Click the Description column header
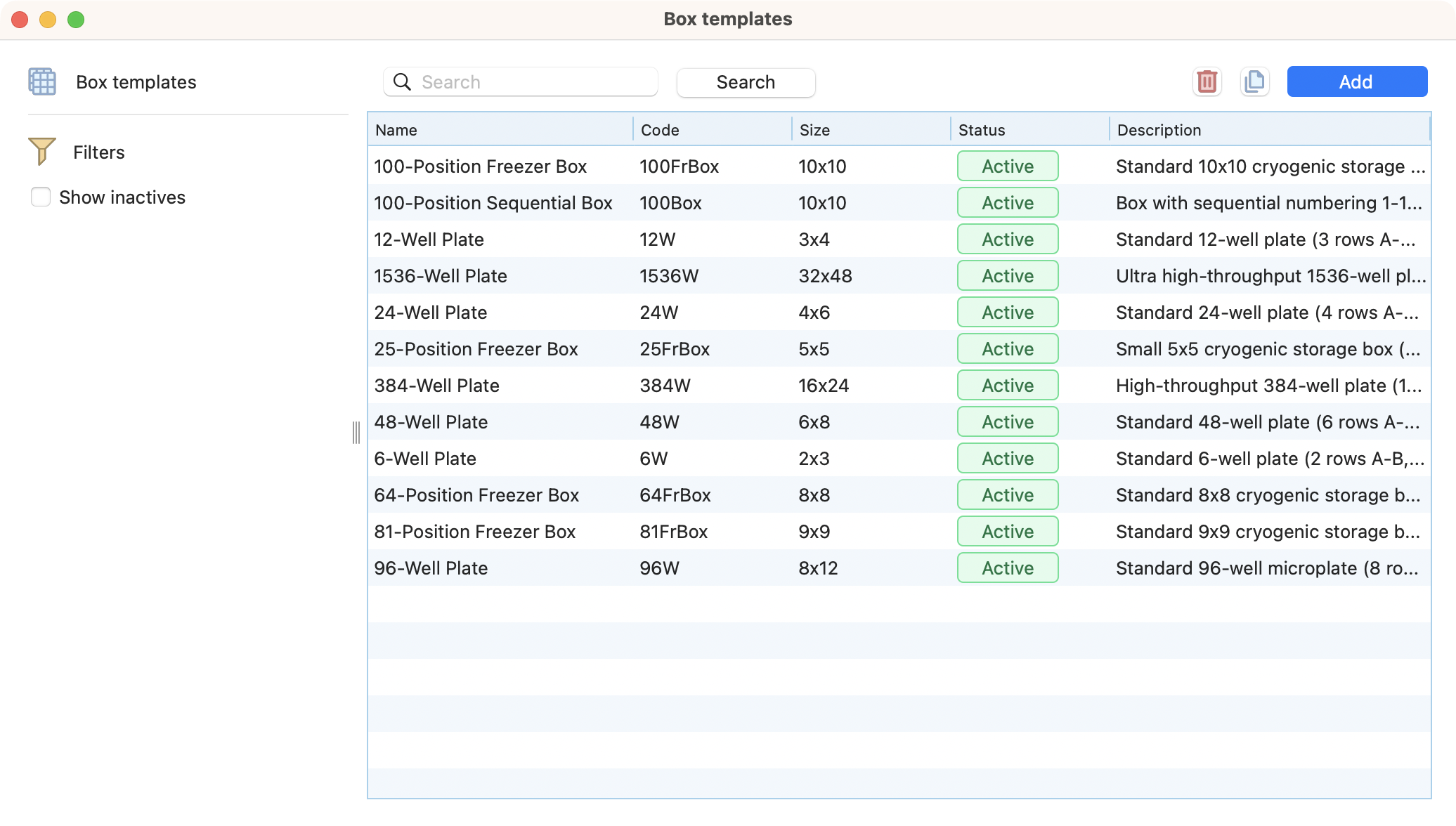 [1159, 130]
